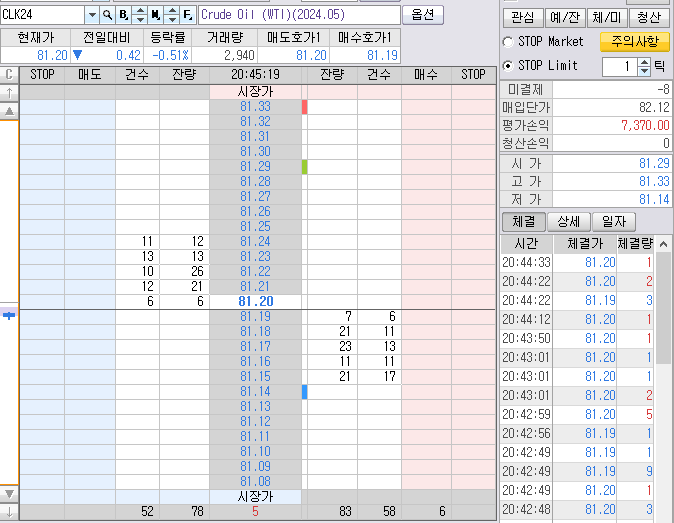Image resolution: width=674 pixels, height=523 pixels.
Task: Click the blue position marker beside 81.19
Action: pyautogui.click(x=9, y=316)
